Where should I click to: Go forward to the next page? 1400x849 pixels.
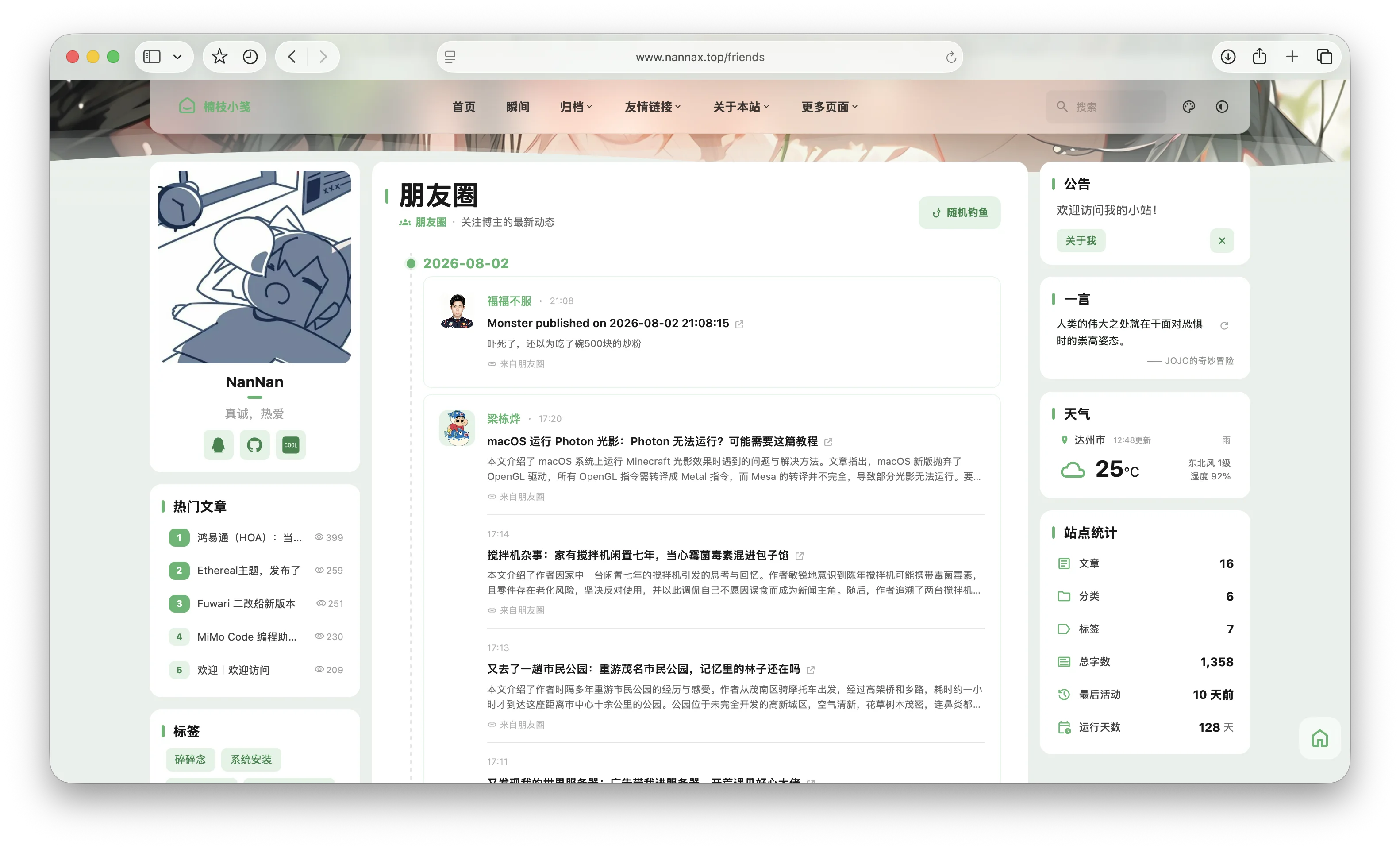pos(323,57)
